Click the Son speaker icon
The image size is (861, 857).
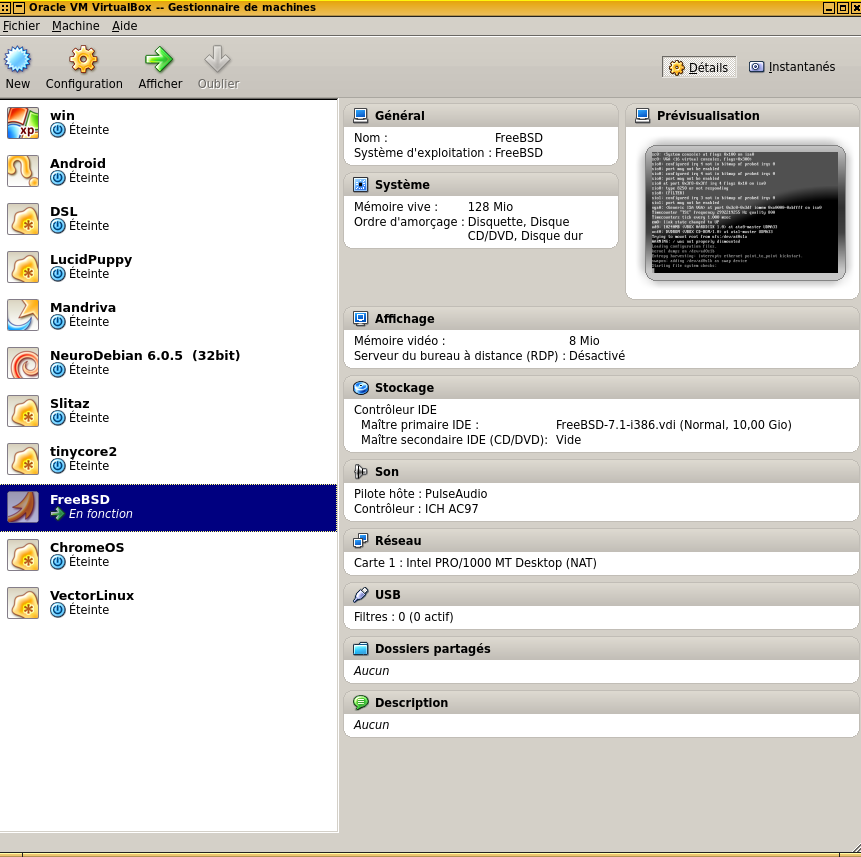[361, 472]
